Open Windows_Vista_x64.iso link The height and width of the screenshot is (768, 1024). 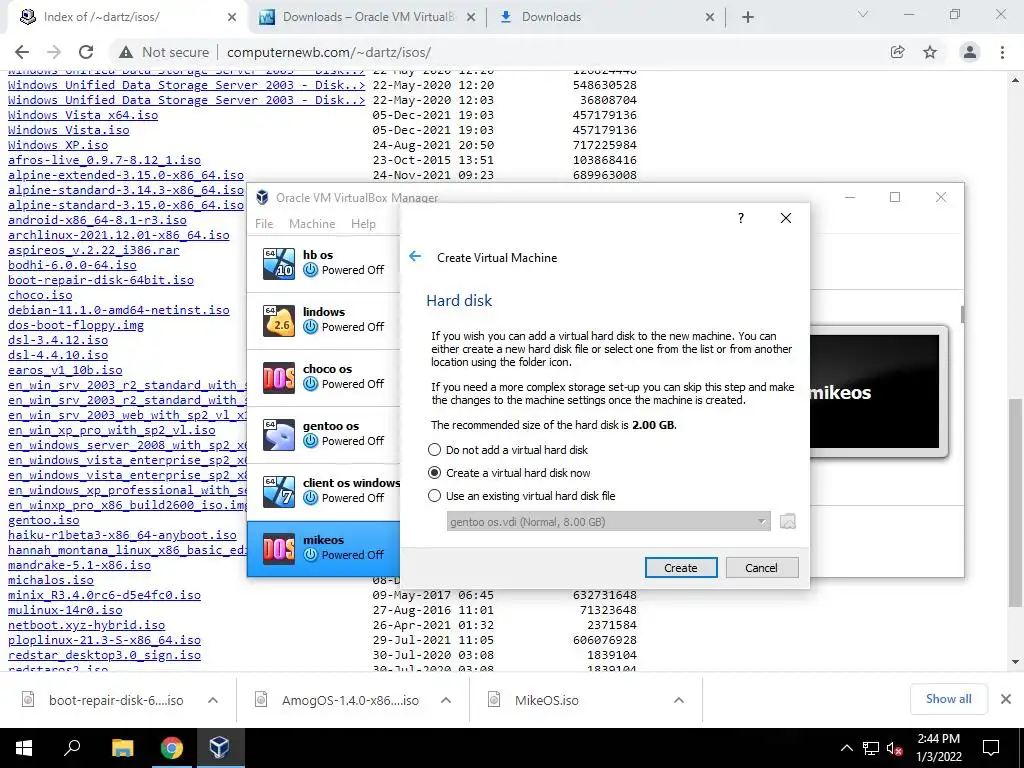83,115
